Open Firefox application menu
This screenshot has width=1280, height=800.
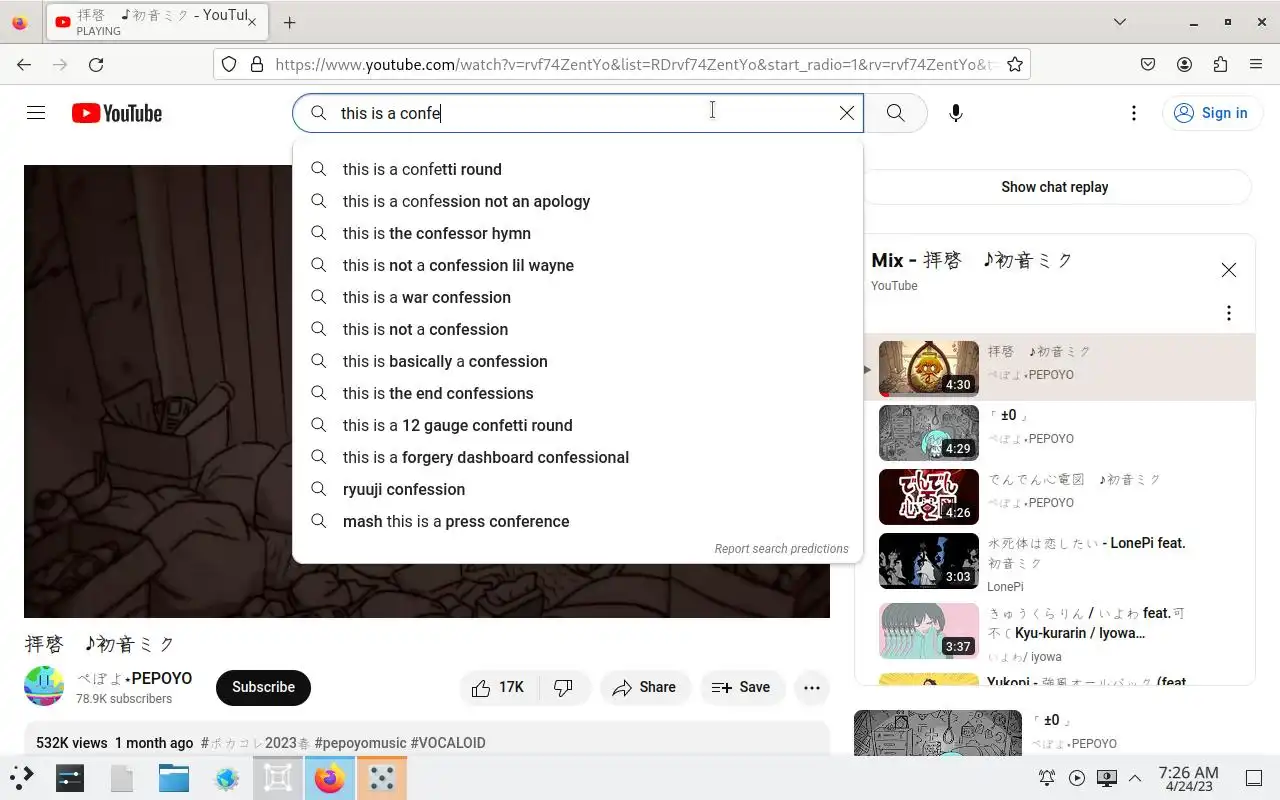(x=1256, y=64)
